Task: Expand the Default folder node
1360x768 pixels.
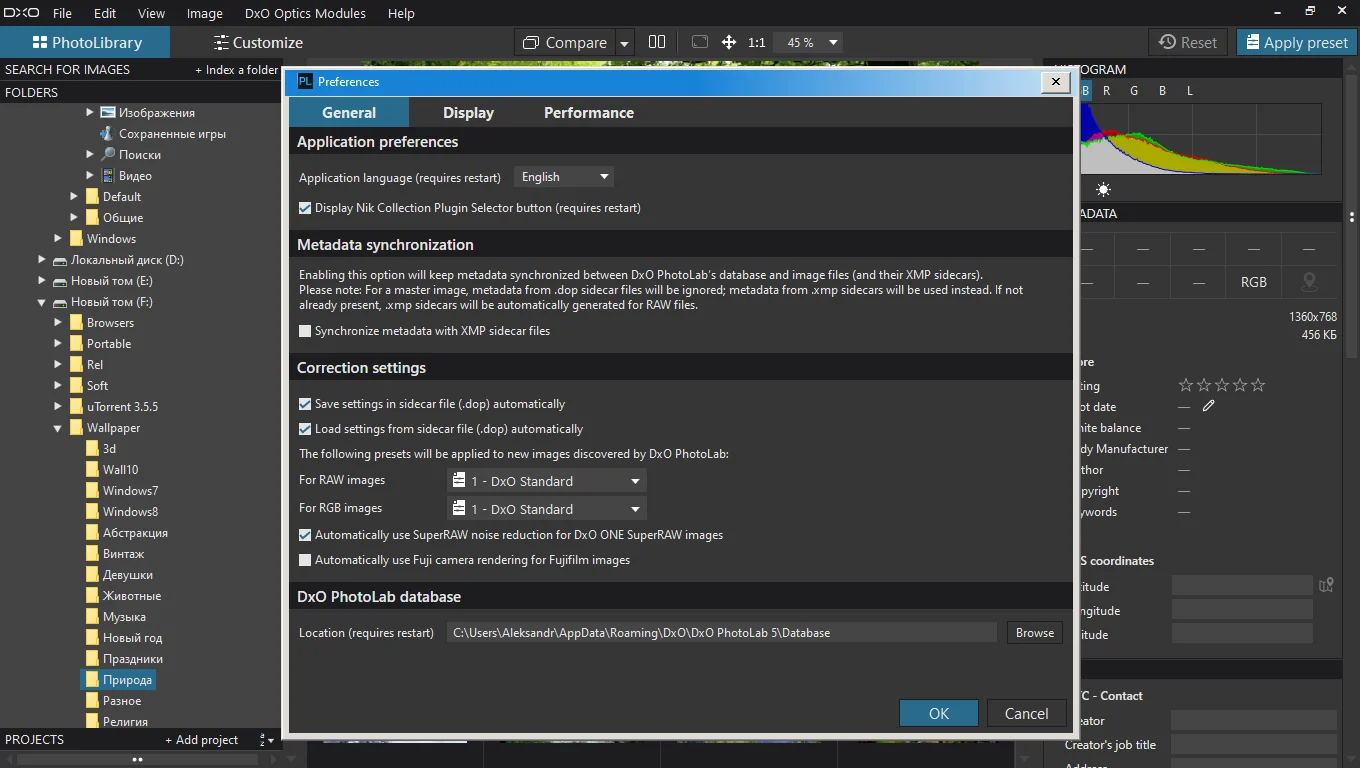Action: click(74, 196)
